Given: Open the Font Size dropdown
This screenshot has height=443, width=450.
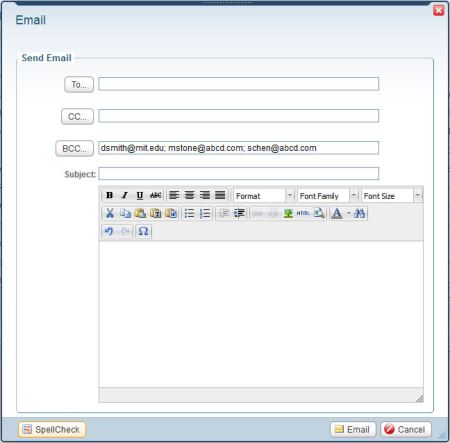Looking at the screenshot, I should click(x=391, y=196).
